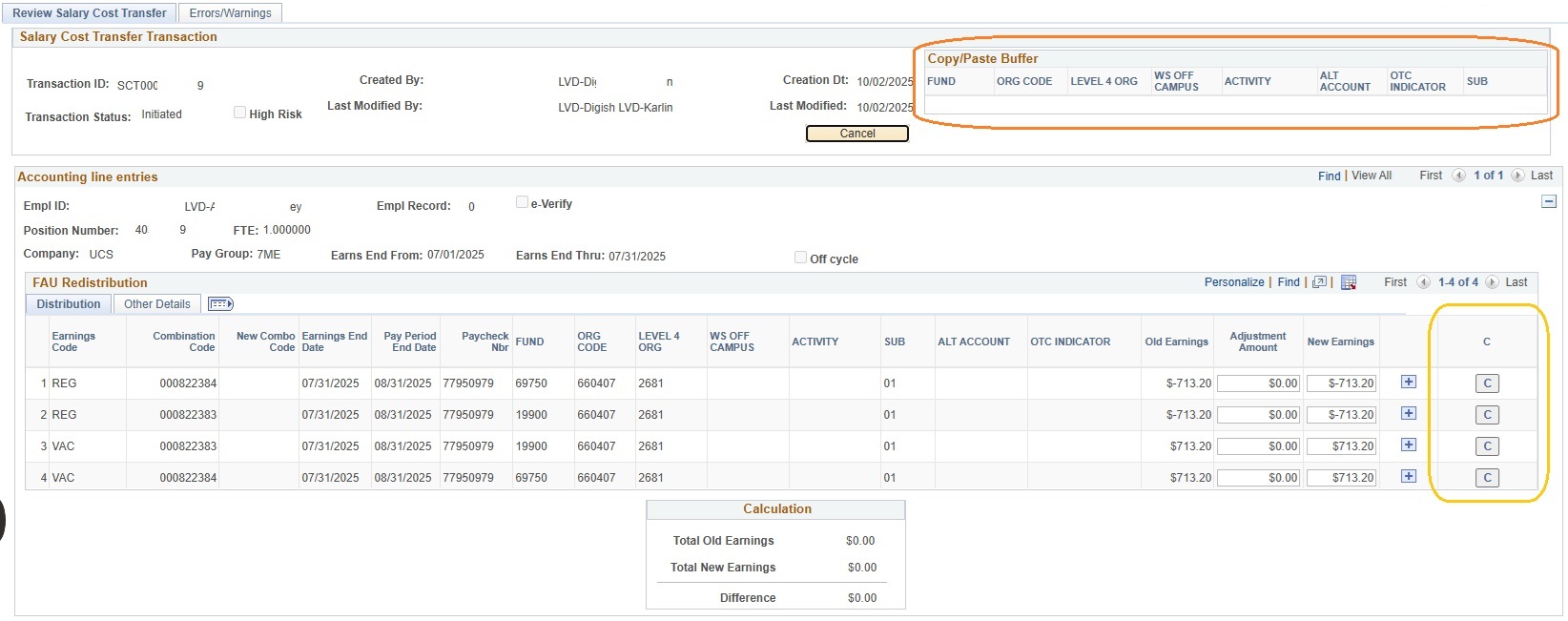Click the New Earnings field in row 4

[x=1341, y=478]
